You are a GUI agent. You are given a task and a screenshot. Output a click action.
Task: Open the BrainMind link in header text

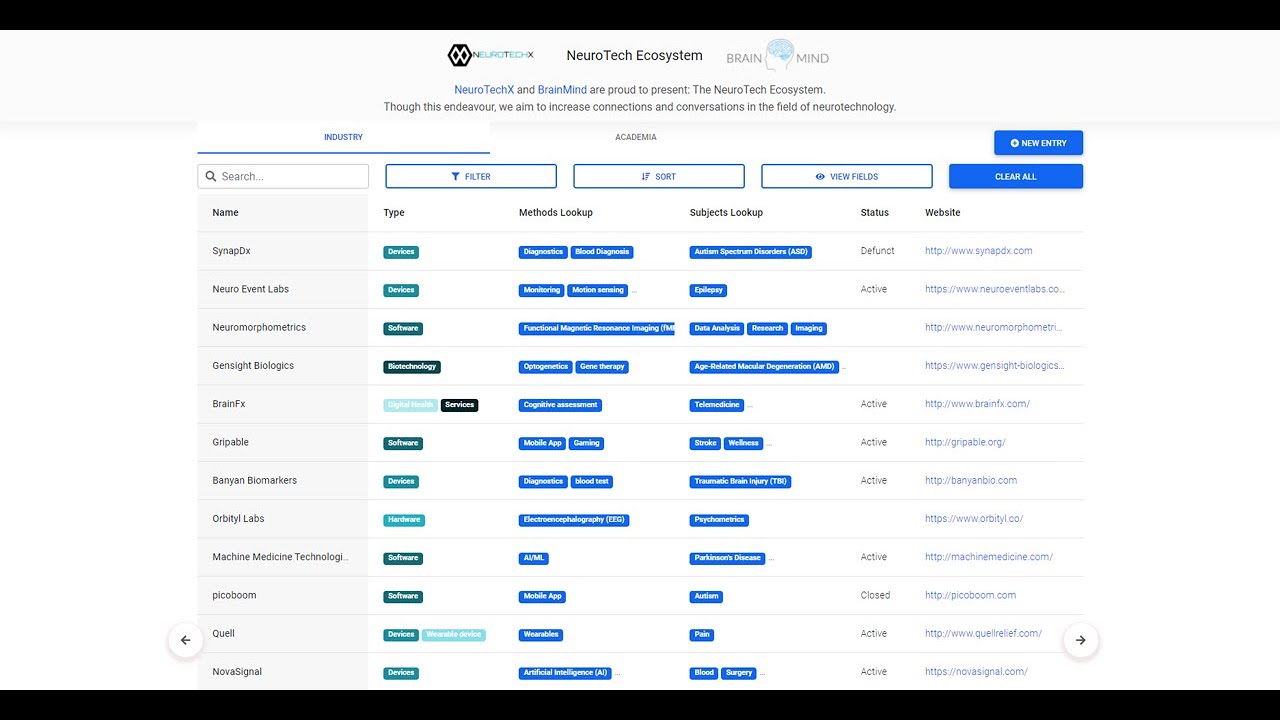562,89
